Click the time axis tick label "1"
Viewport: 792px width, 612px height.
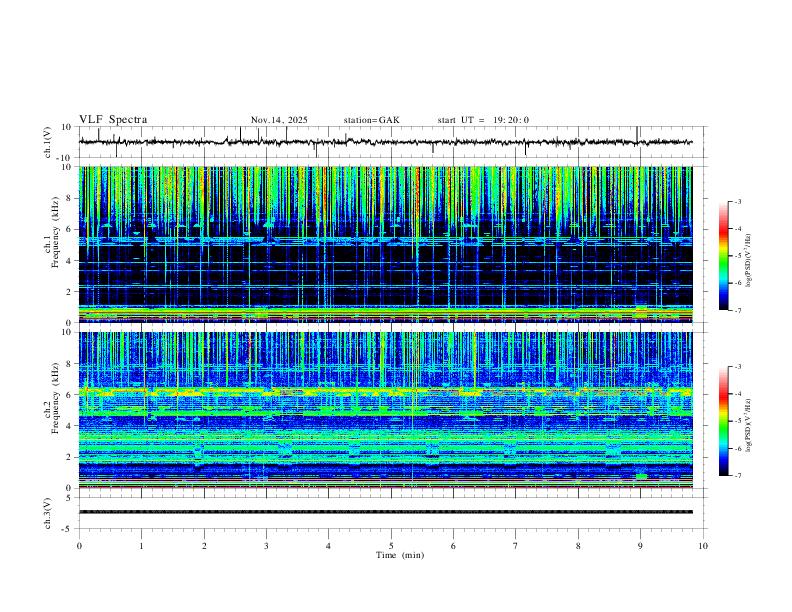(x=141, y=546)
